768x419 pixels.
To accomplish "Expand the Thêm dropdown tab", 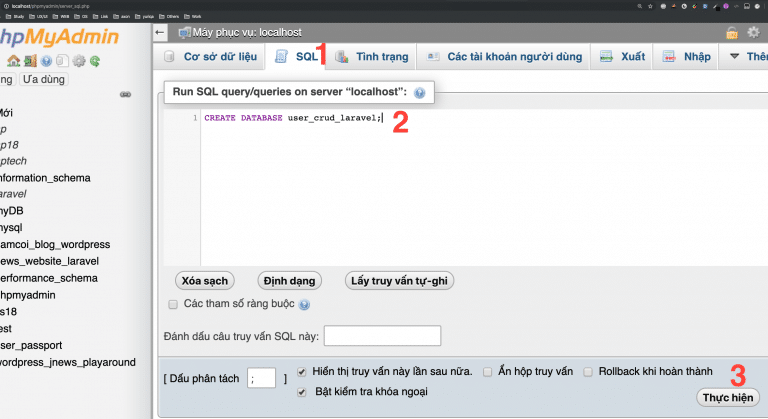I will [746, 56].
